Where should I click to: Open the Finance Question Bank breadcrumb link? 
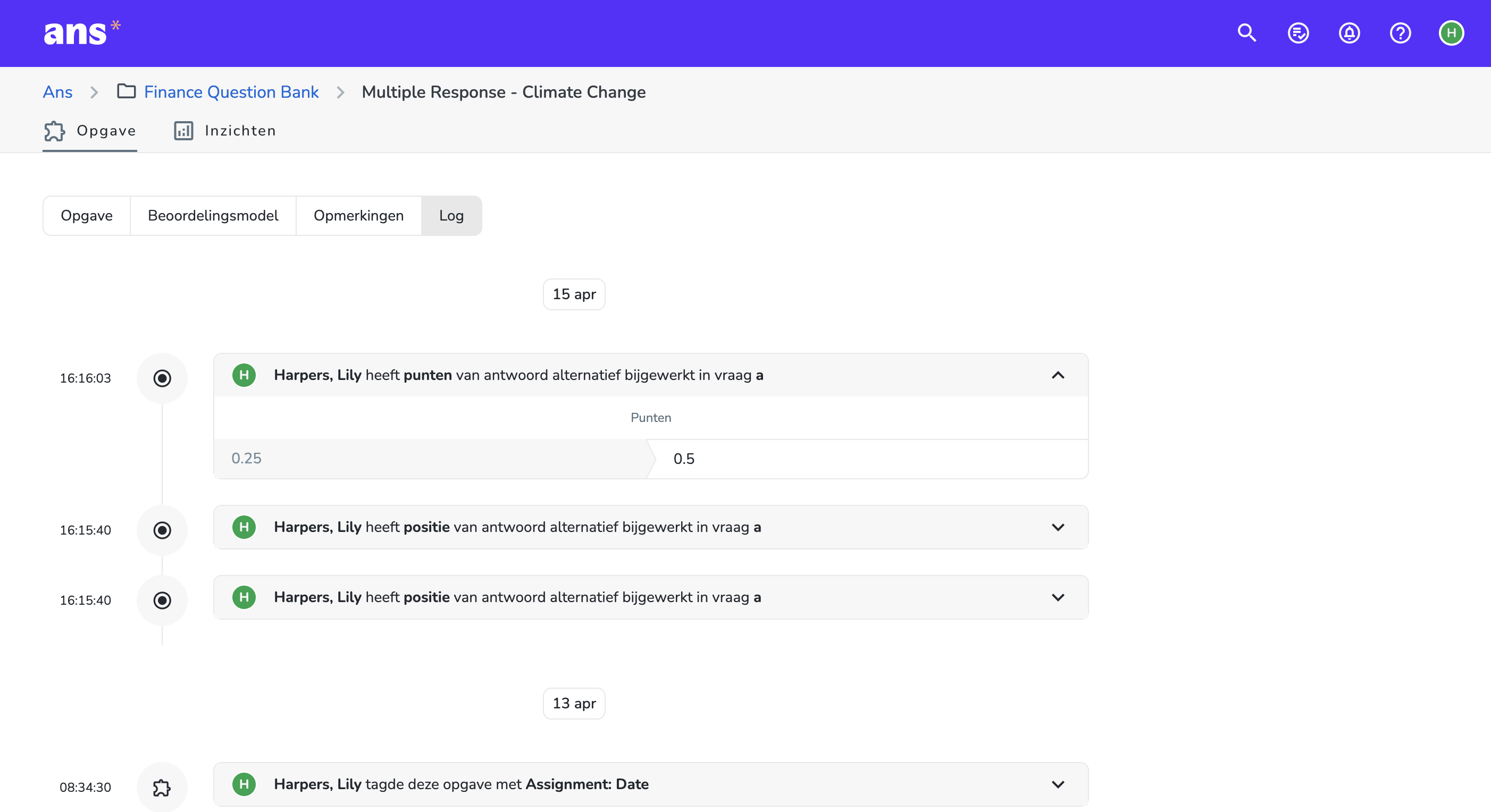tap(231, 92)
